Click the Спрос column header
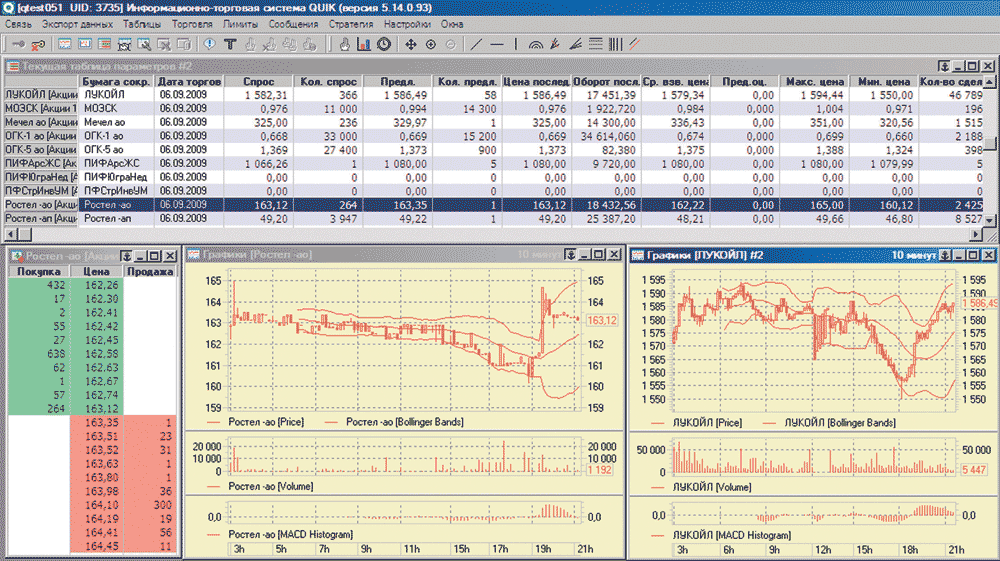Viewport: 1000px width, 561px height. [x=258, y=82]
